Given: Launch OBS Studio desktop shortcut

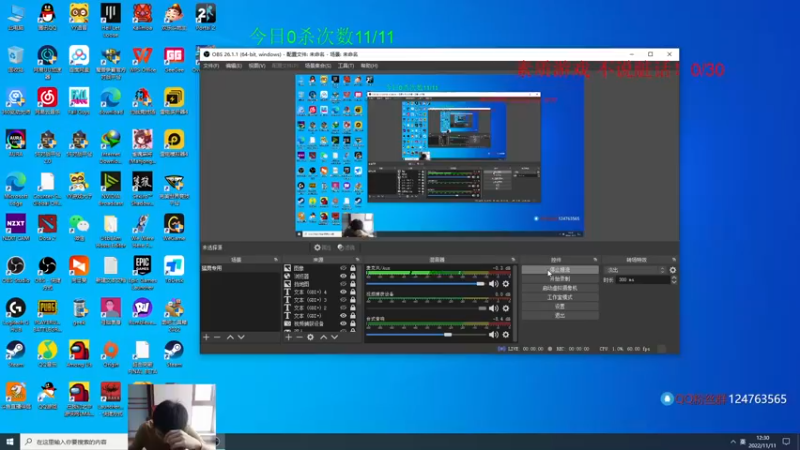Looking at the screenshot, I should click(16, 270).
